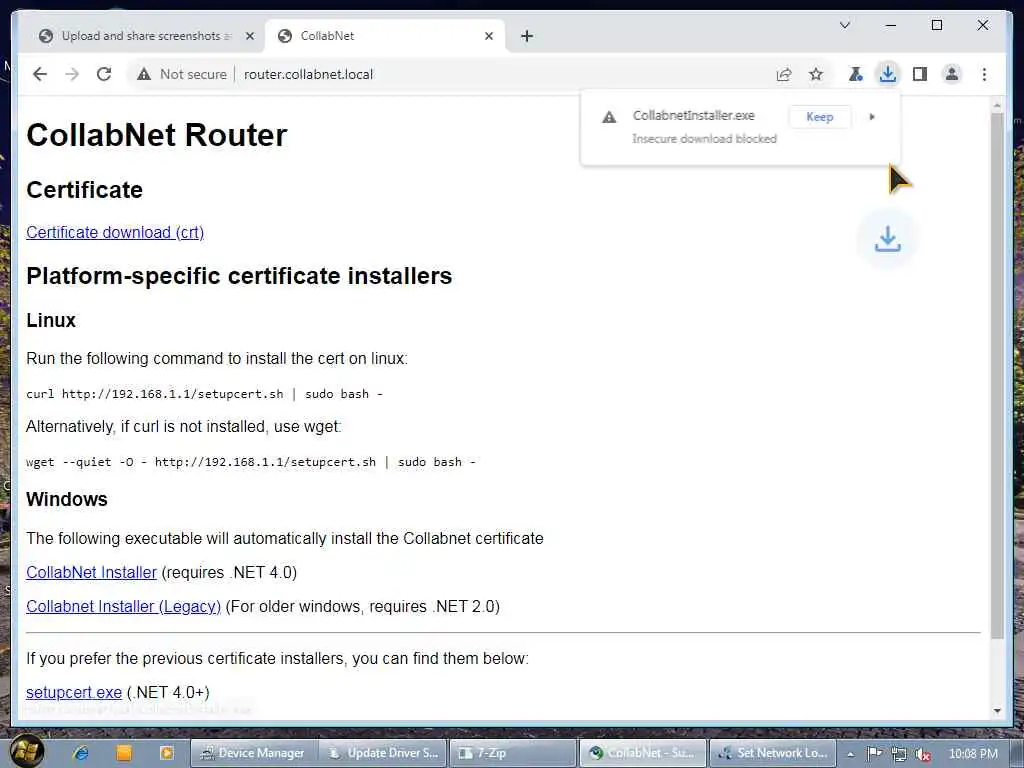Image resolution: width=1024 pixels, height=768 pixels.
Task: Open the tab search chevron
Action: tap(844, 25)
